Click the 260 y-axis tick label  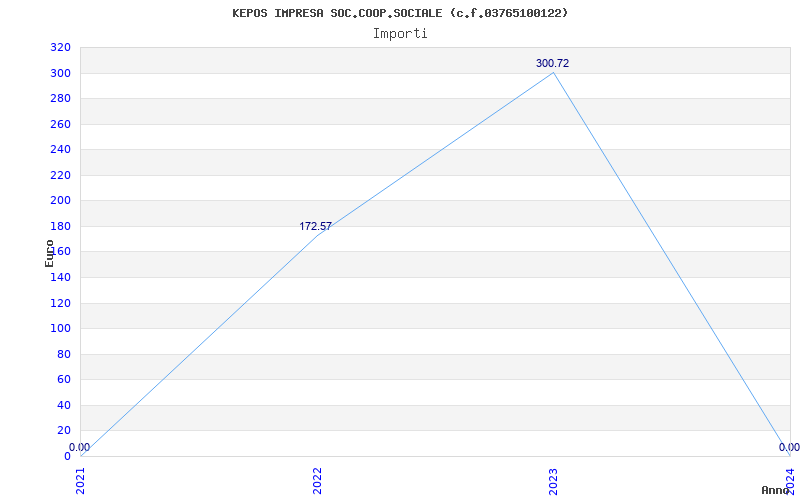tap(60, 124)
